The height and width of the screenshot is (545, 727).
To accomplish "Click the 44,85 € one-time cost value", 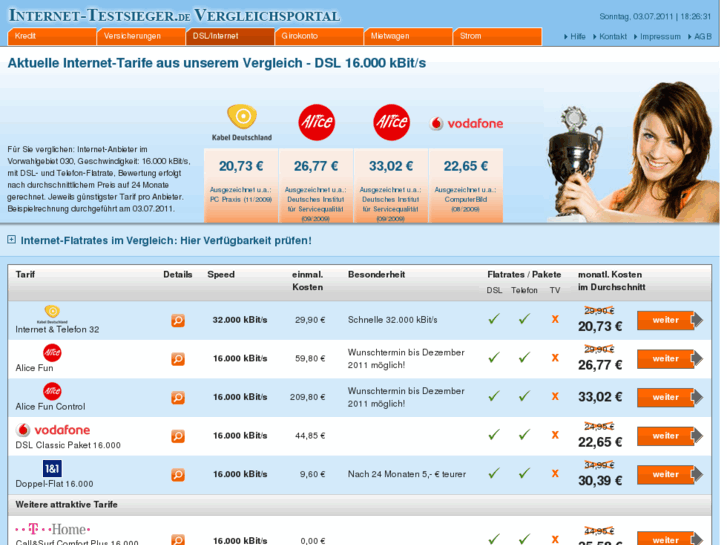I will [x=310, y=436].
